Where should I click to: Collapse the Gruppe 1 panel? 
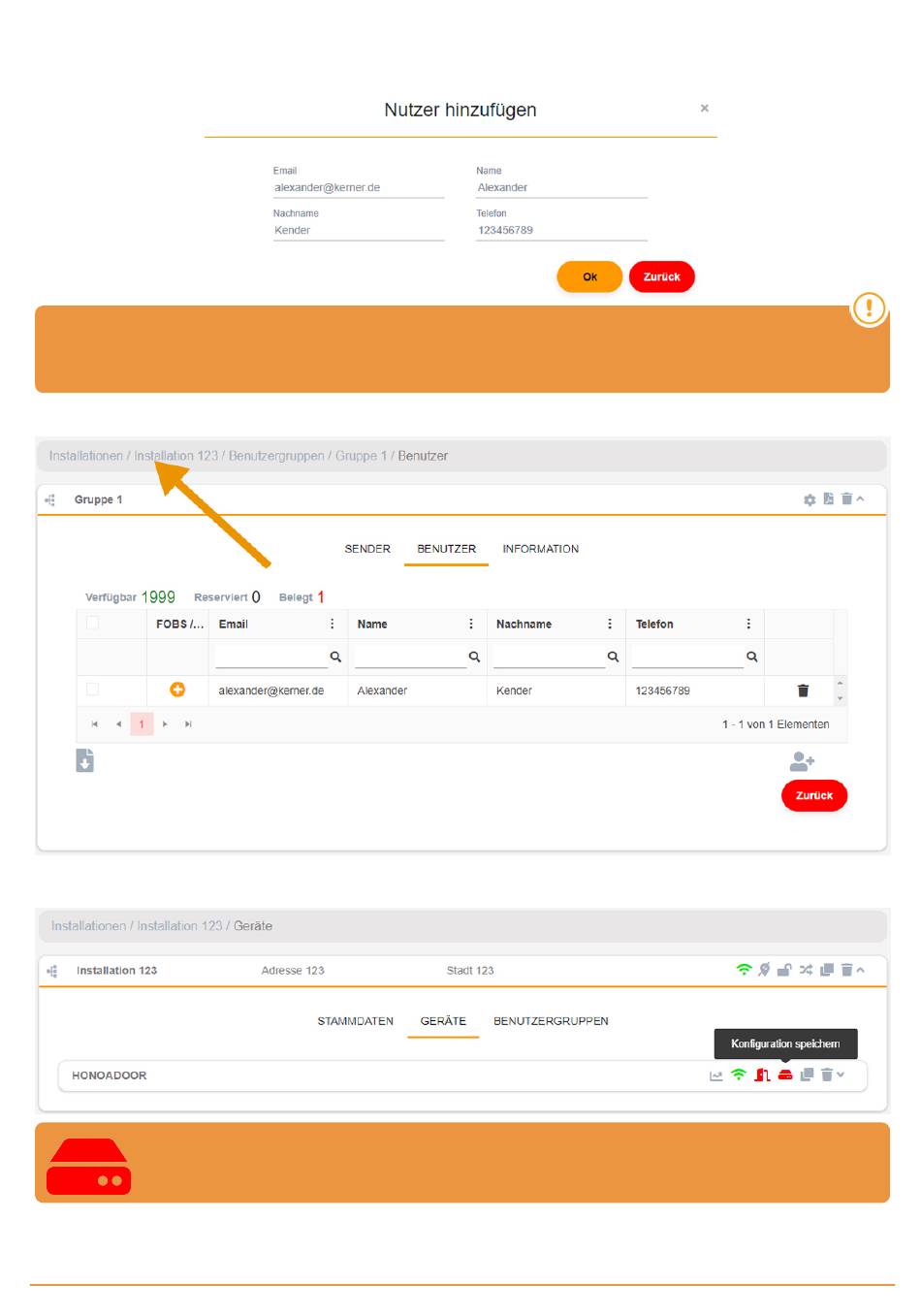860,498
